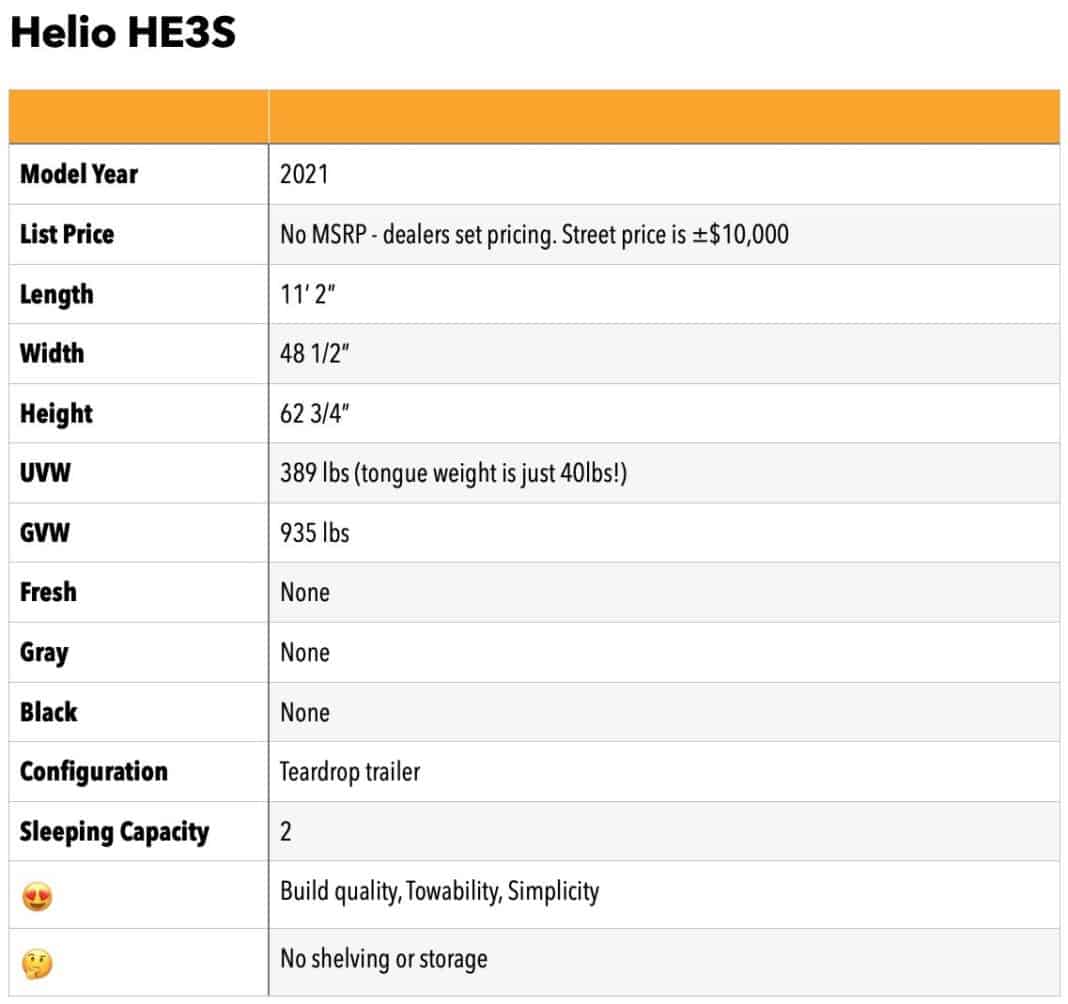Select Build quality, Towability, Simplicity text
The width and height of the screenshot is (1068, 1004).
coord(440,891)
